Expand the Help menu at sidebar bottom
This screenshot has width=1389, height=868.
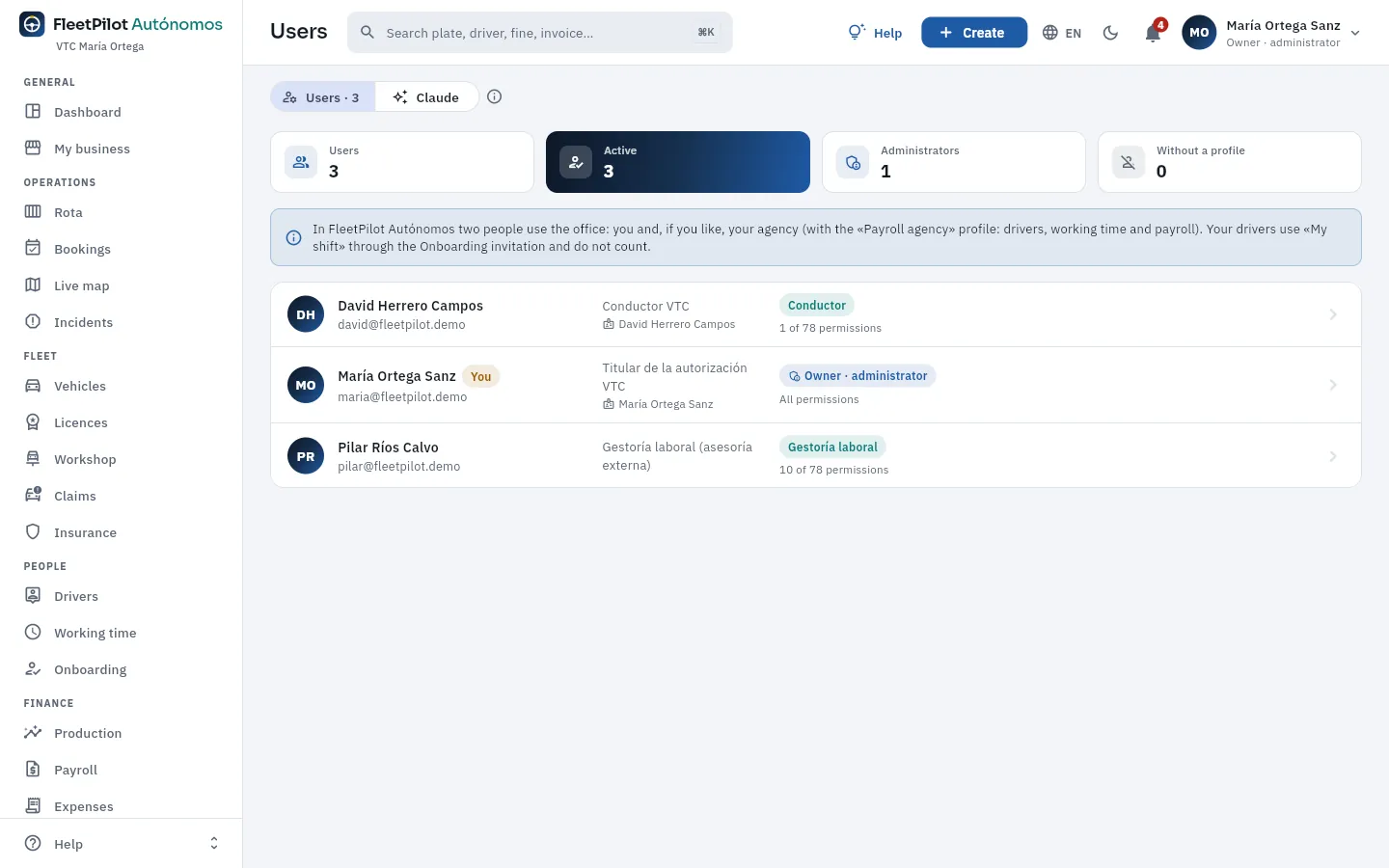tap(121, 844)
